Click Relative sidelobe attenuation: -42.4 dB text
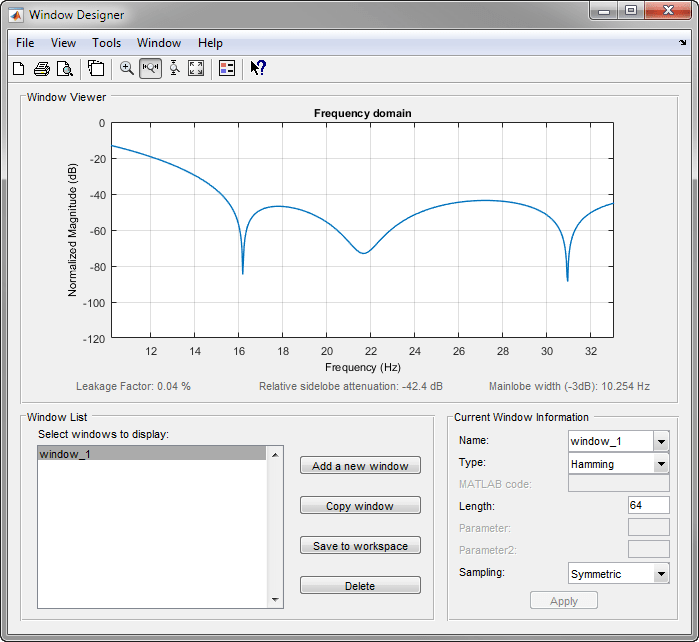 click(x=351, y=386)
